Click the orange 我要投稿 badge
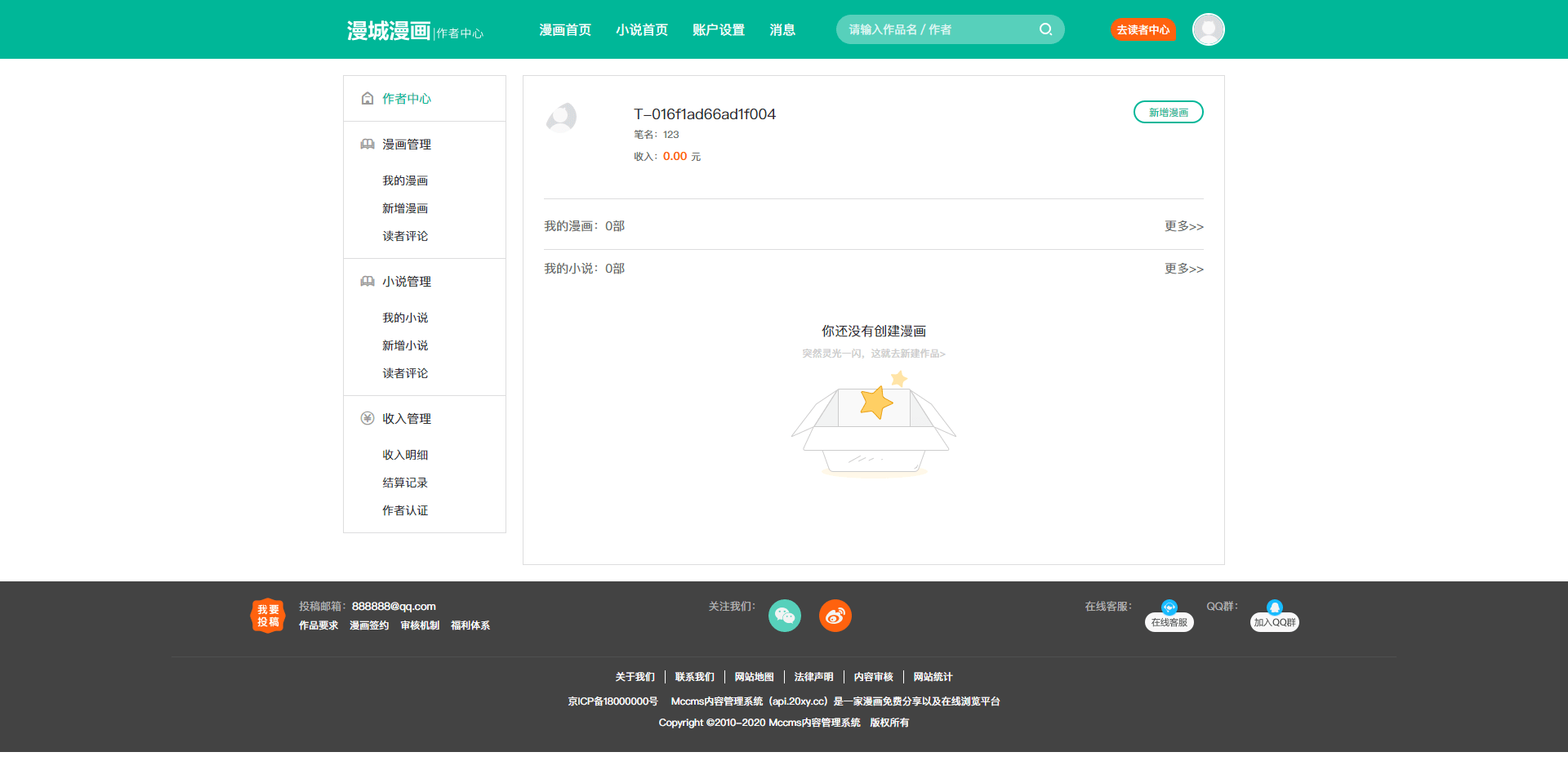The height and width of the screenshot is (761, 1568). (x=268, y=616)
